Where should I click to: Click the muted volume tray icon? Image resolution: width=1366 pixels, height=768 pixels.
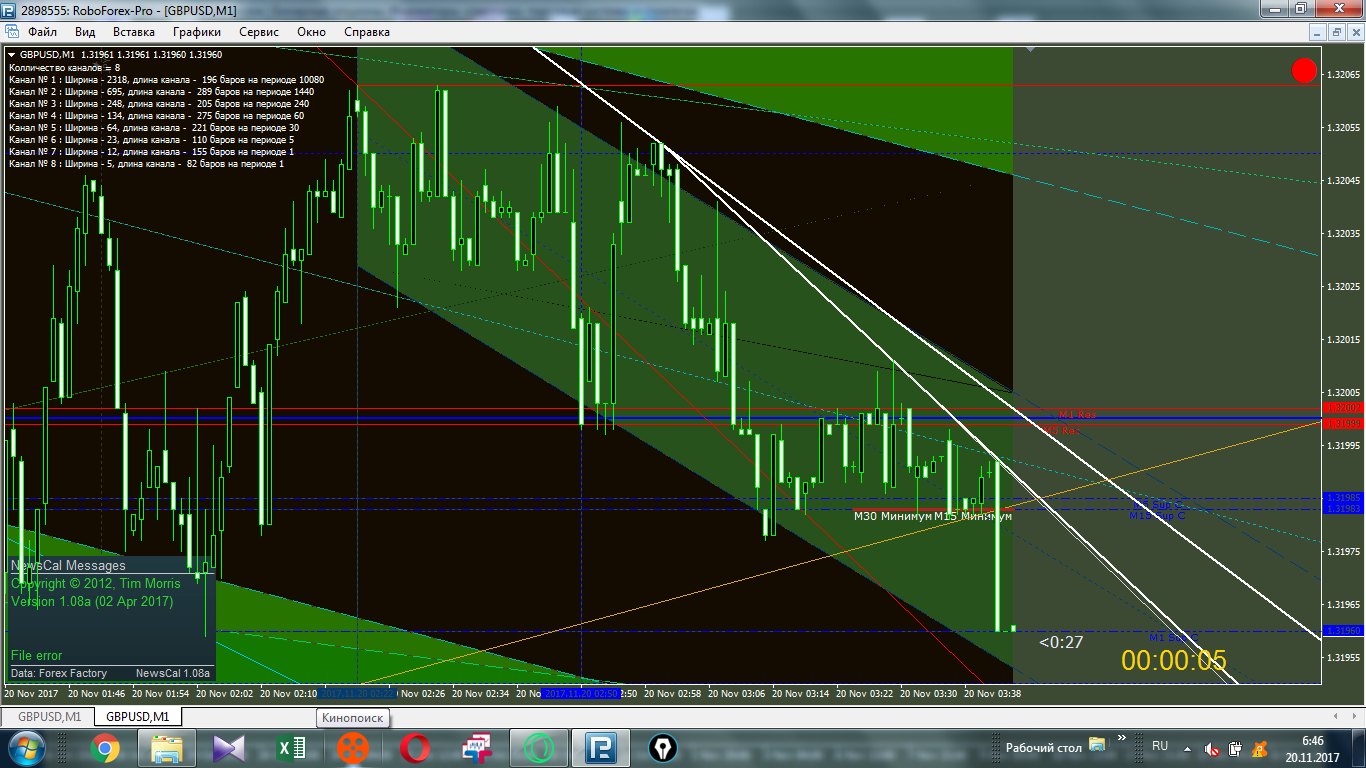pyautogui.click(x=1211, y=748)
